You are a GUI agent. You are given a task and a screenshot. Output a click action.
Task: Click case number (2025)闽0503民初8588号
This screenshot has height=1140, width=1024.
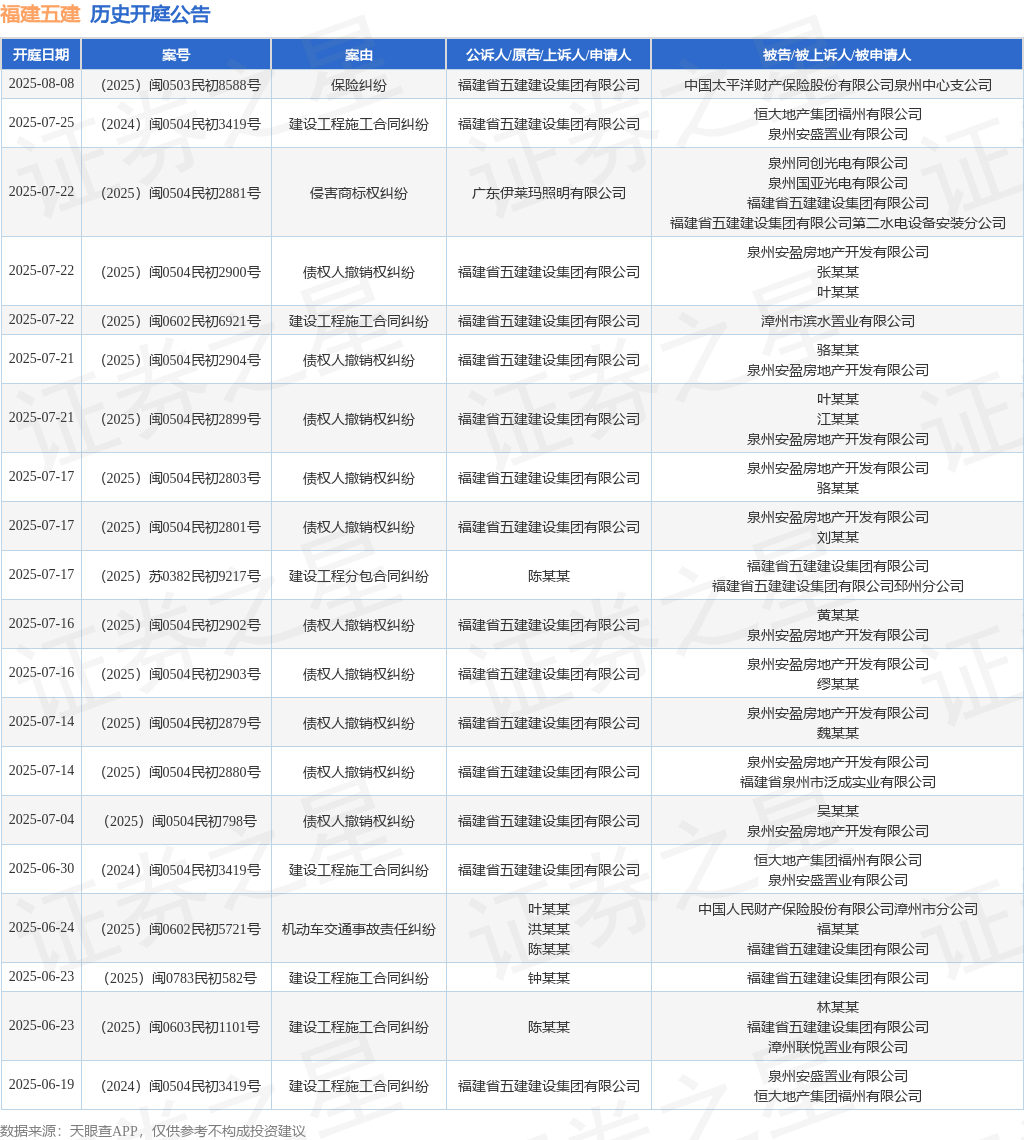pos(180,85)
